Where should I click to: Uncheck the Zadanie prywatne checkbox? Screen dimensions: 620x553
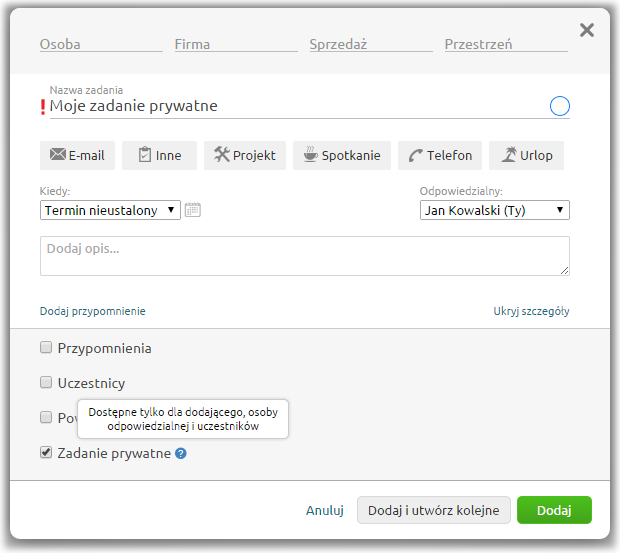pyautogui.click(x=46, y=452)
